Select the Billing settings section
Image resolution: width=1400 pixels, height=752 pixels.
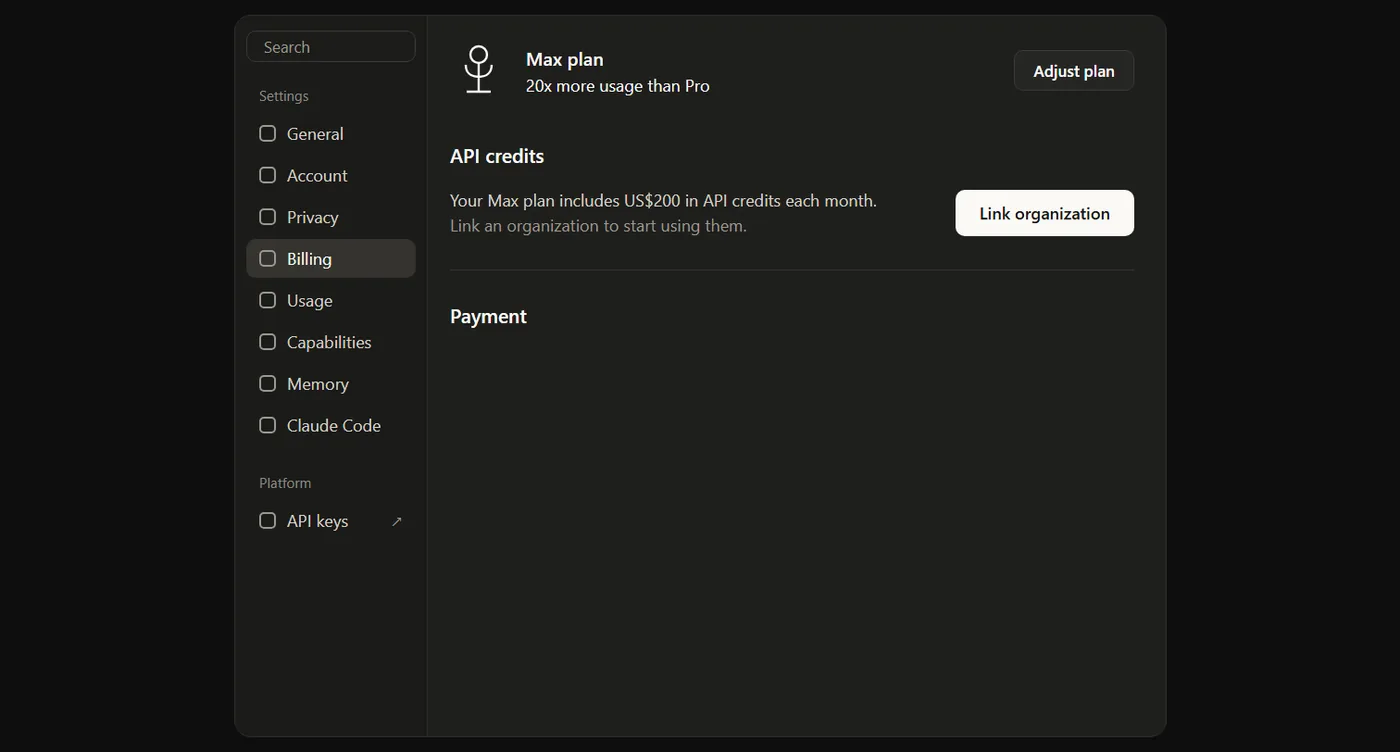point(331,258)
